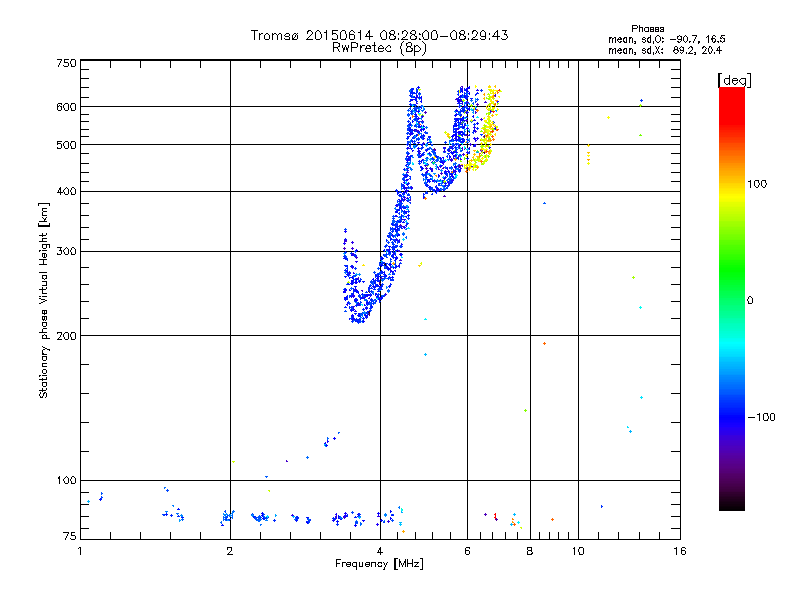
Task: Click the 'Phases' legend heading
Action: pyautogui.click(x=647, y=29)
